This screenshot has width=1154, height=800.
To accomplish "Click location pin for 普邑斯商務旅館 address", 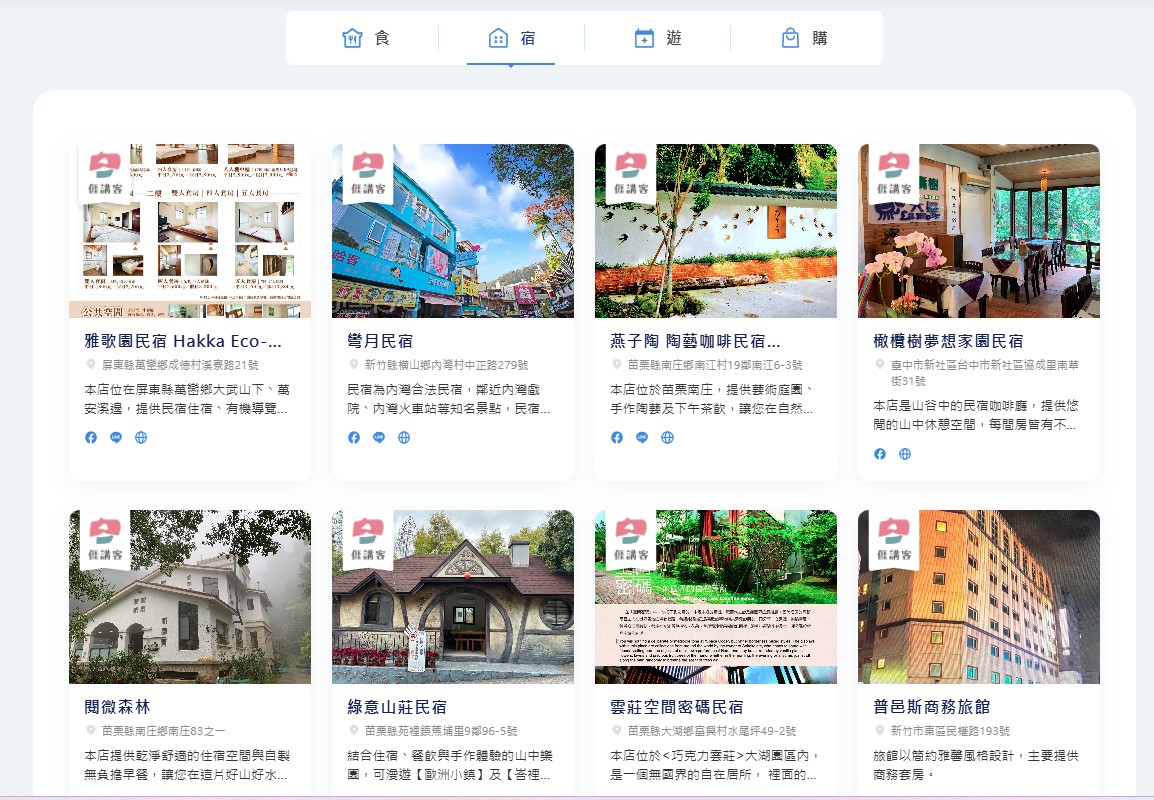I will 880,730.
